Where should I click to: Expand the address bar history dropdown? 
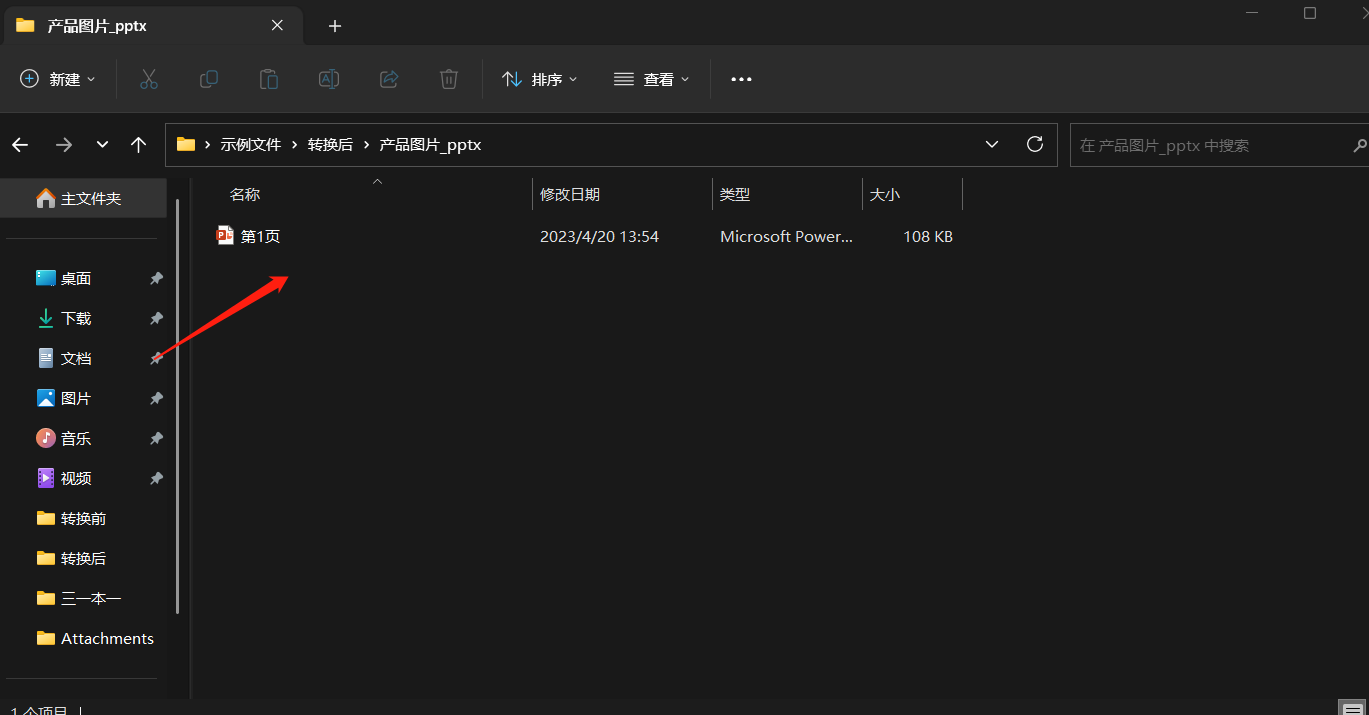(x=992, y=145)
